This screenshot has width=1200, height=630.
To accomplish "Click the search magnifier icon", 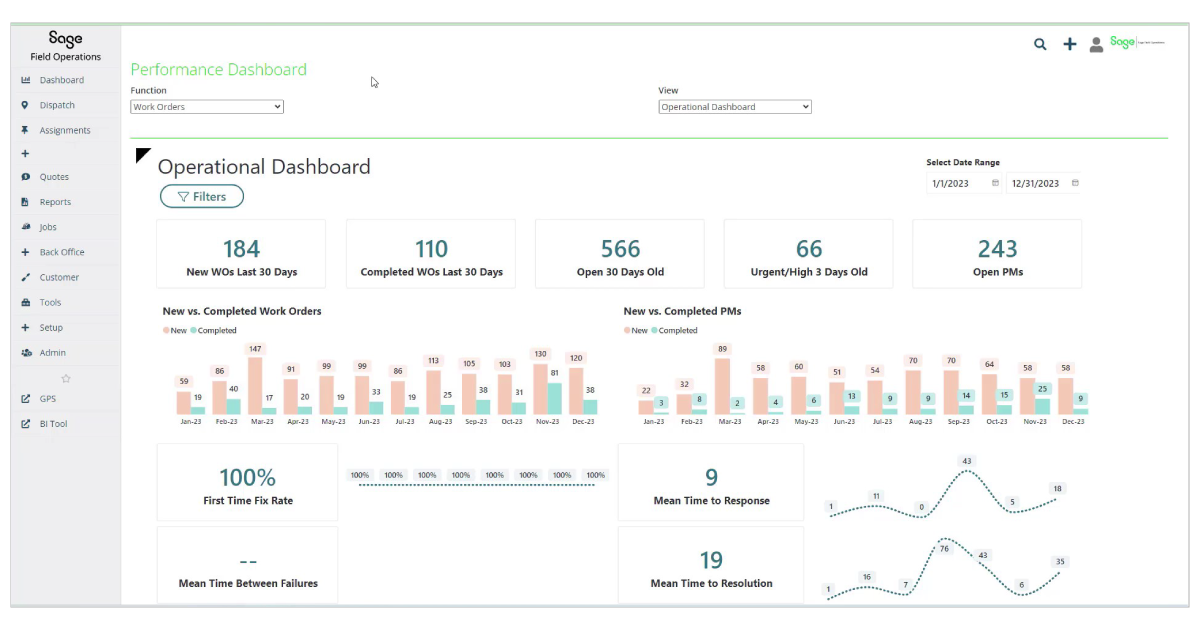I will 1040,44.
